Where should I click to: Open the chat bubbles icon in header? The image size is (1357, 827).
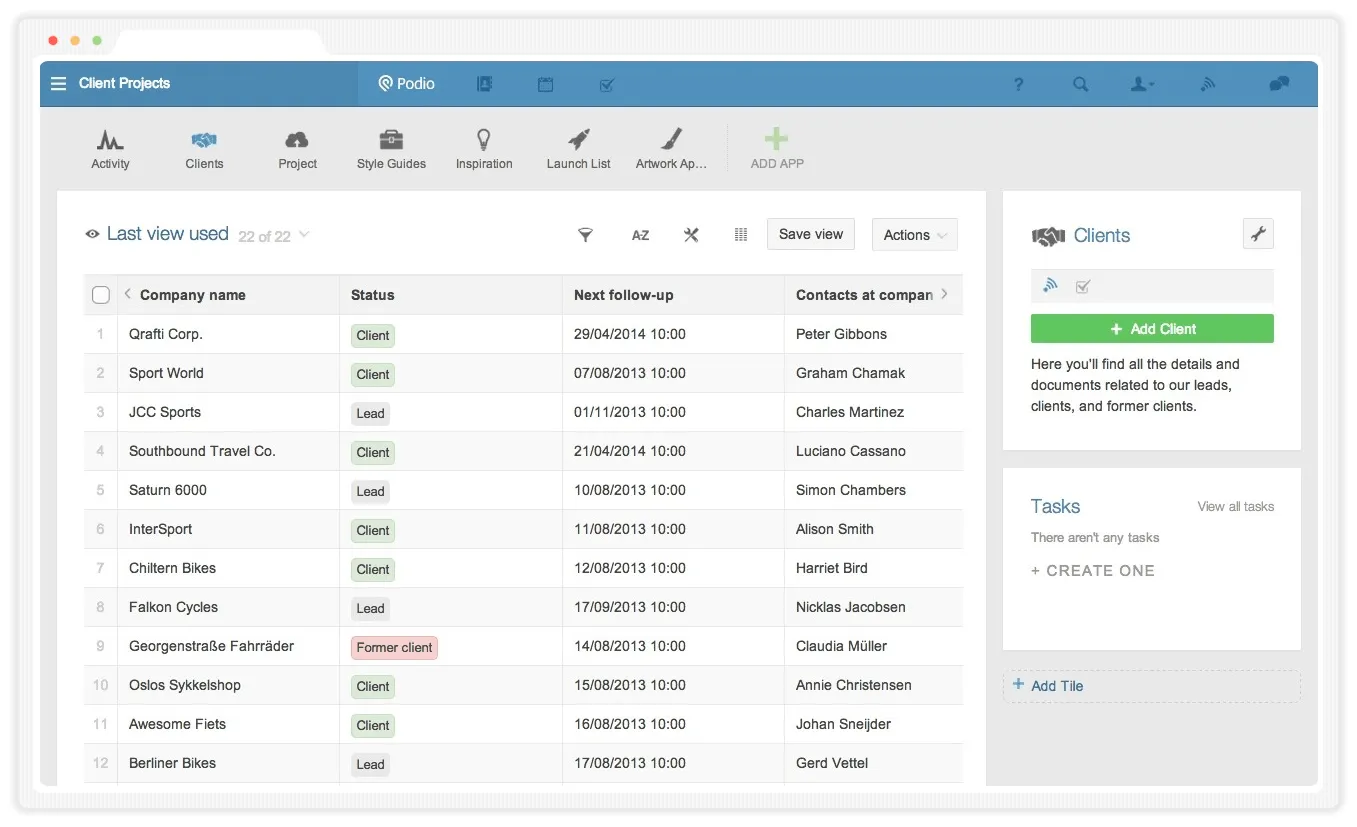click(1279, 85)
